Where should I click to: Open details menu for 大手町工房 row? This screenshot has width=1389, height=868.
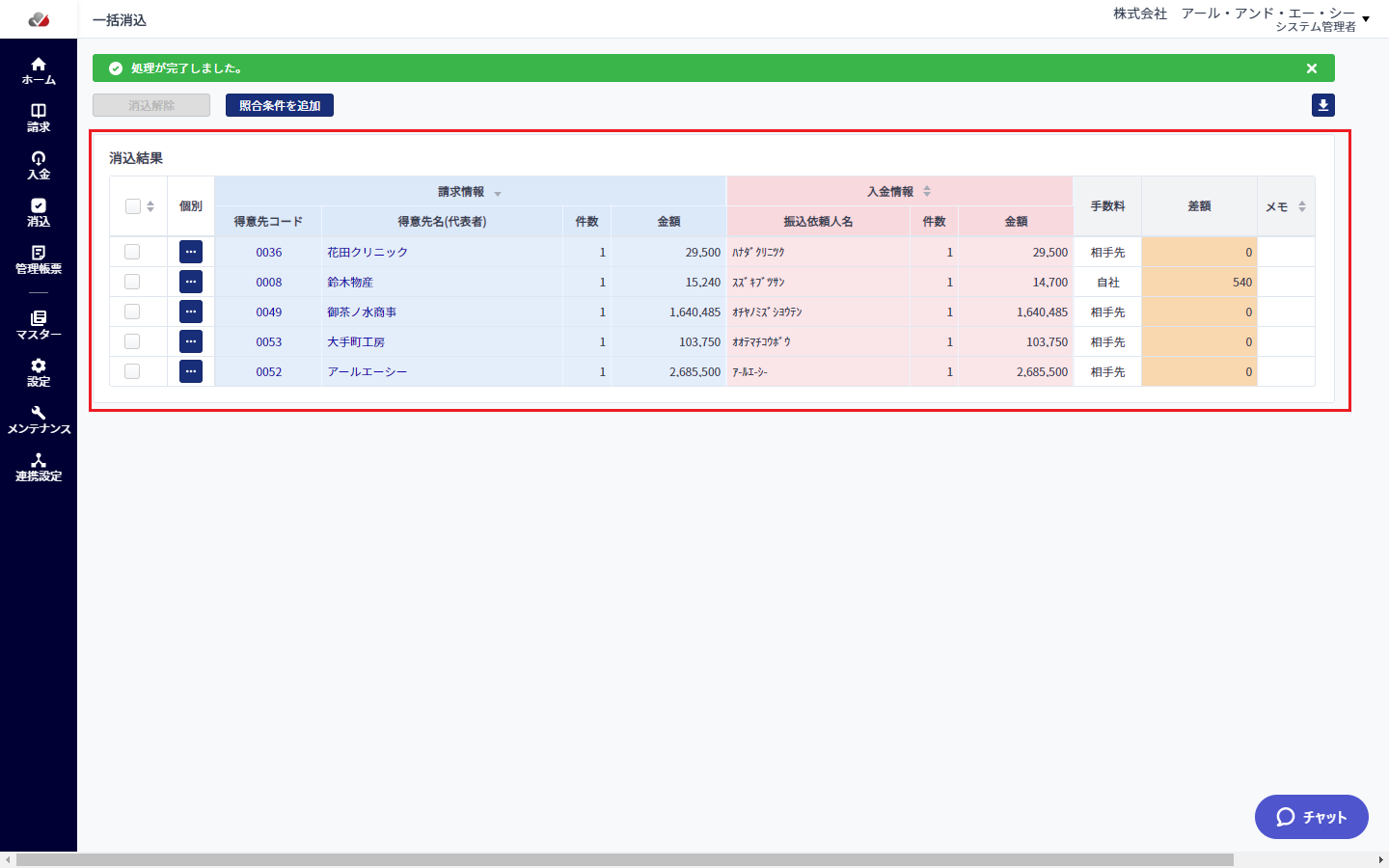191,341
